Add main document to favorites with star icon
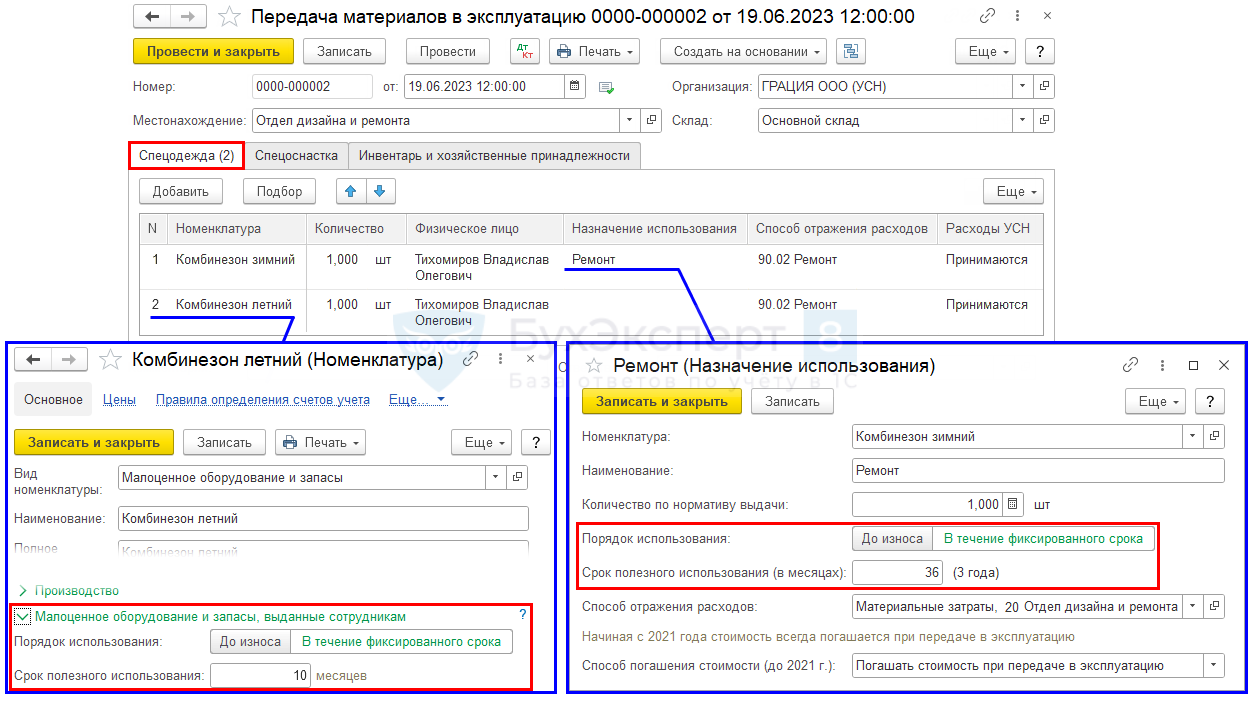Image resolution: width=1250 pixels, height=702 pixels. 229,17
